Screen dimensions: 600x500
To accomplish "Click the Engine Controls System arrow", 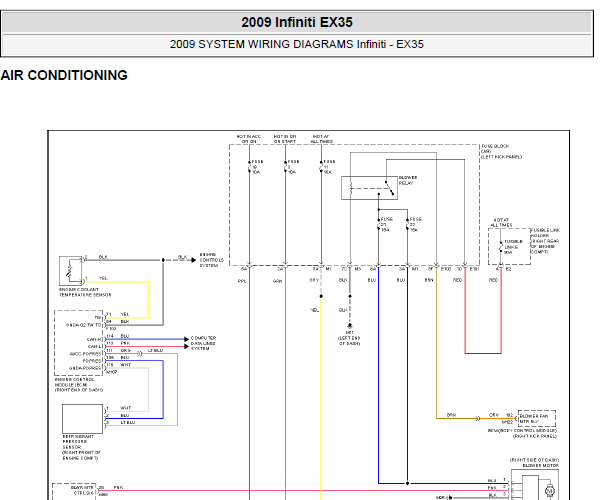I will 194,260.
